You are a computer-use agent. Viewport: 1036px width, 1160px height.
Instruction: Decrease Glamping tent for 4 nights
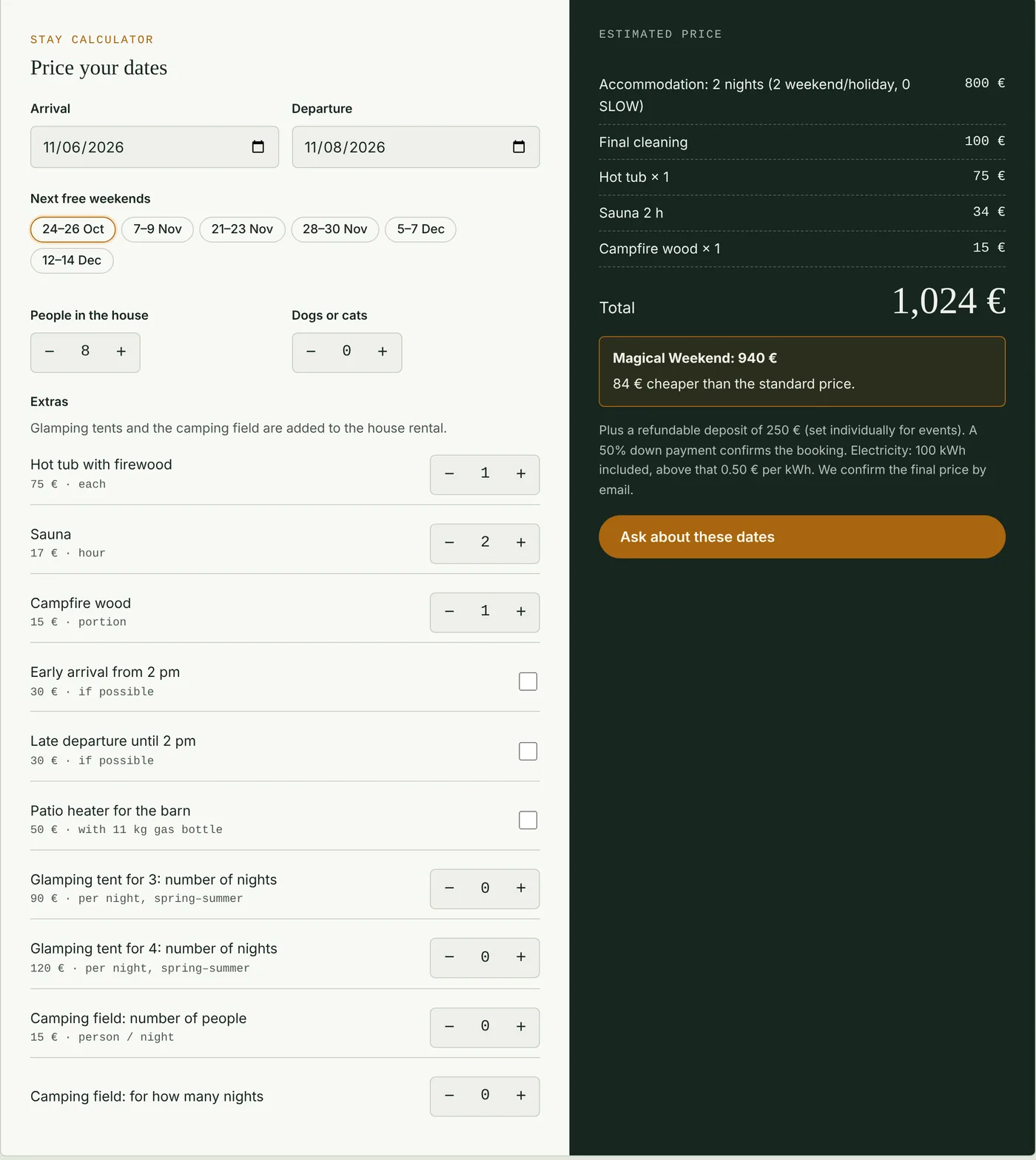[449, 957]
